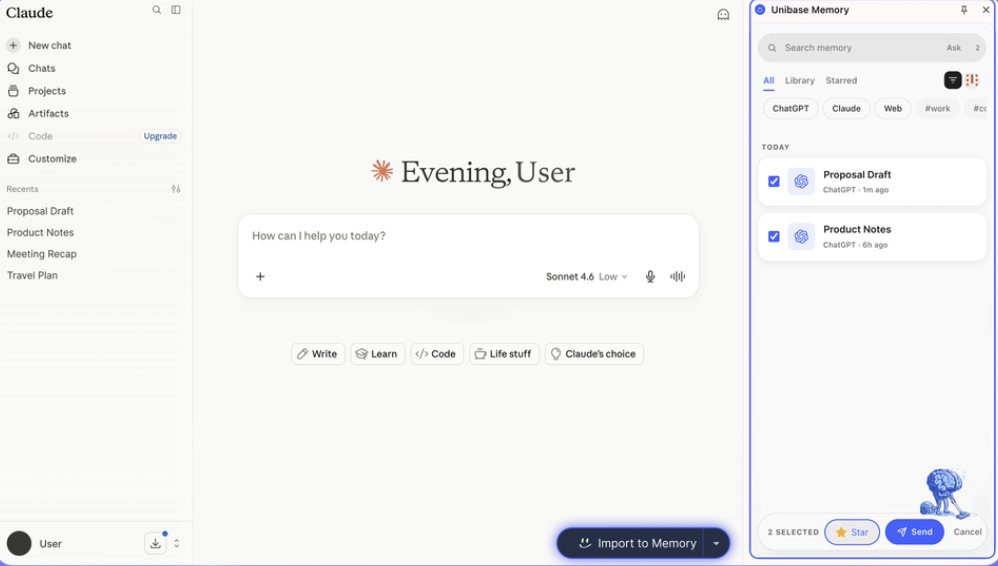998x566 pixels.
Task: Toggle the orange grid view icon
Action: coord(972,80)
